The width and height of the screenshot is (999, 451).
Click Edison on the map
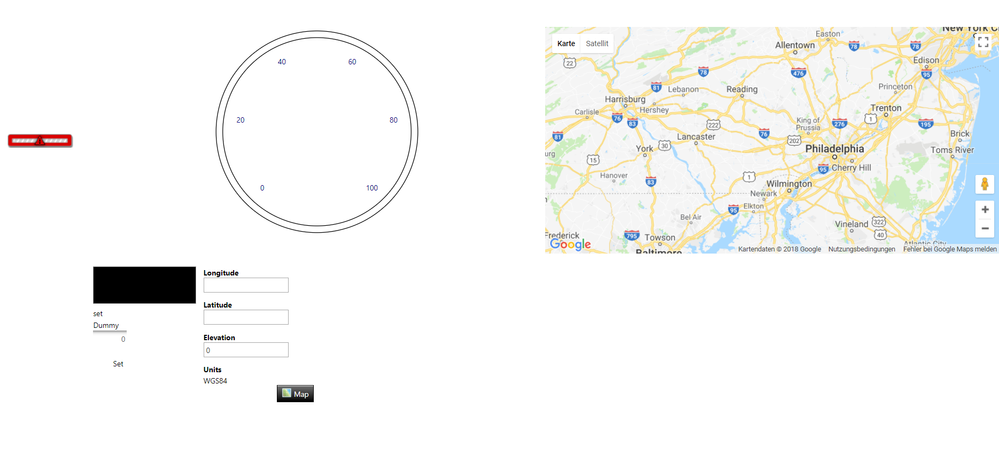(926, 60)
